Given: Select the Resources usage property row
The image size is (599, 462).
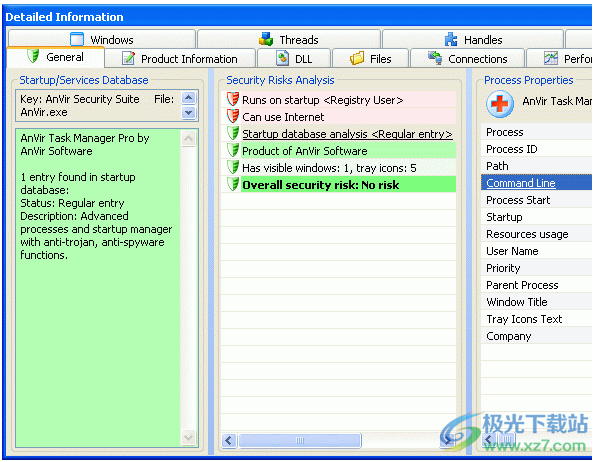Looking at the screenshot, I should (536, 234).
